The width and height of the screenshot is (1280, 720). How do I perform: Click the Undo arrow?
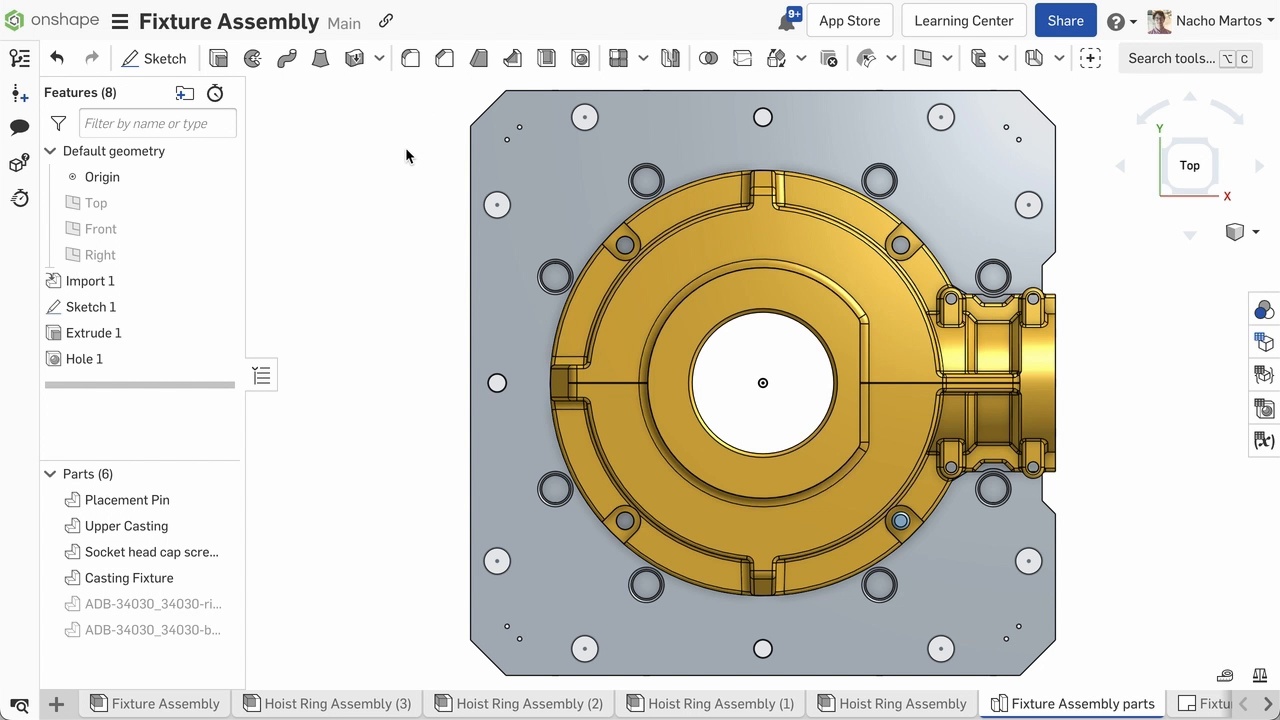[57, 59]
